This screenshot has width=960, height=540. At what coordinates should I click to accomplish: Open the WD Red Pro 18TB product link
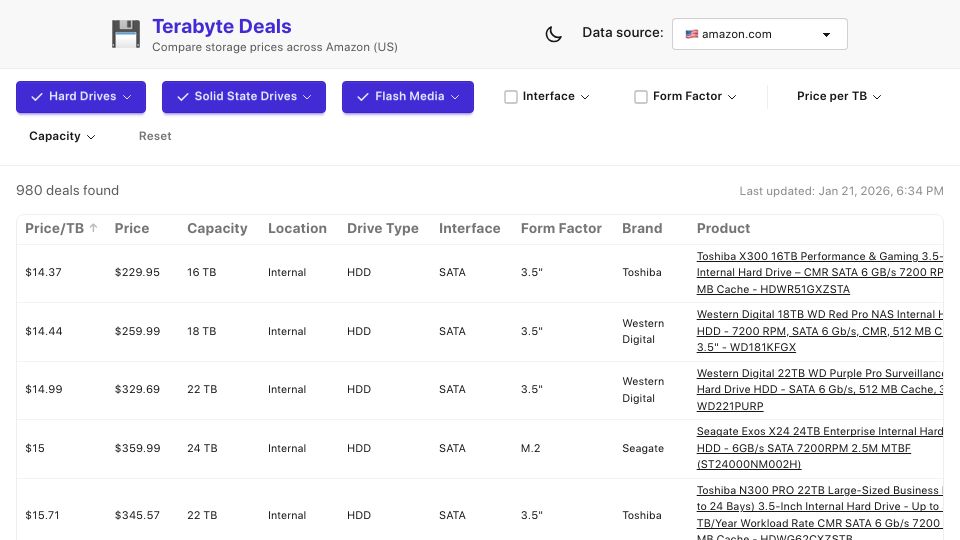[820, 331]
